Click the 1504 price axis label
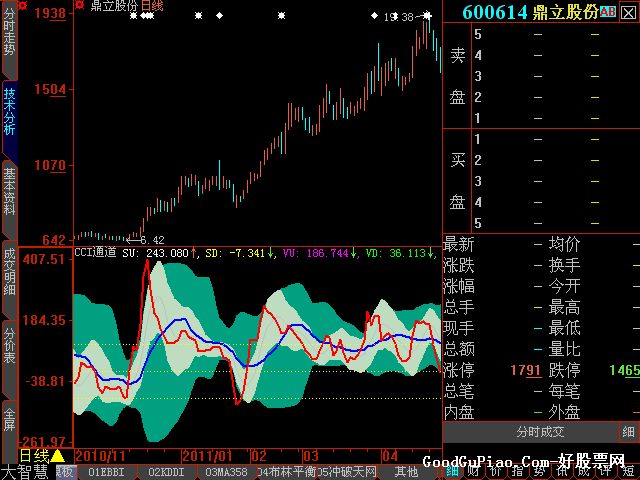 (50, 89)
